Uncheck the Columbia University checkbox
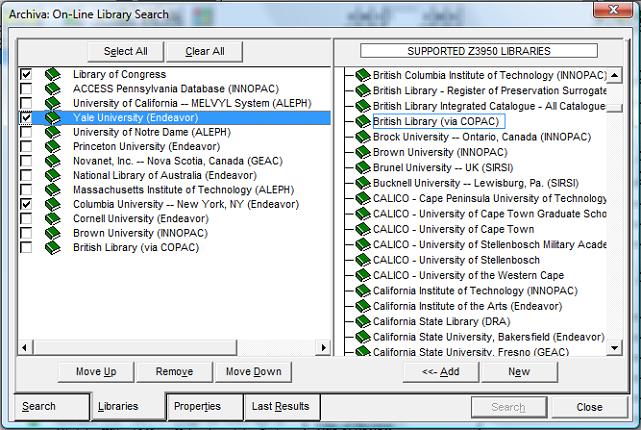This screenshot has height=430, width=641. point(26,204)
